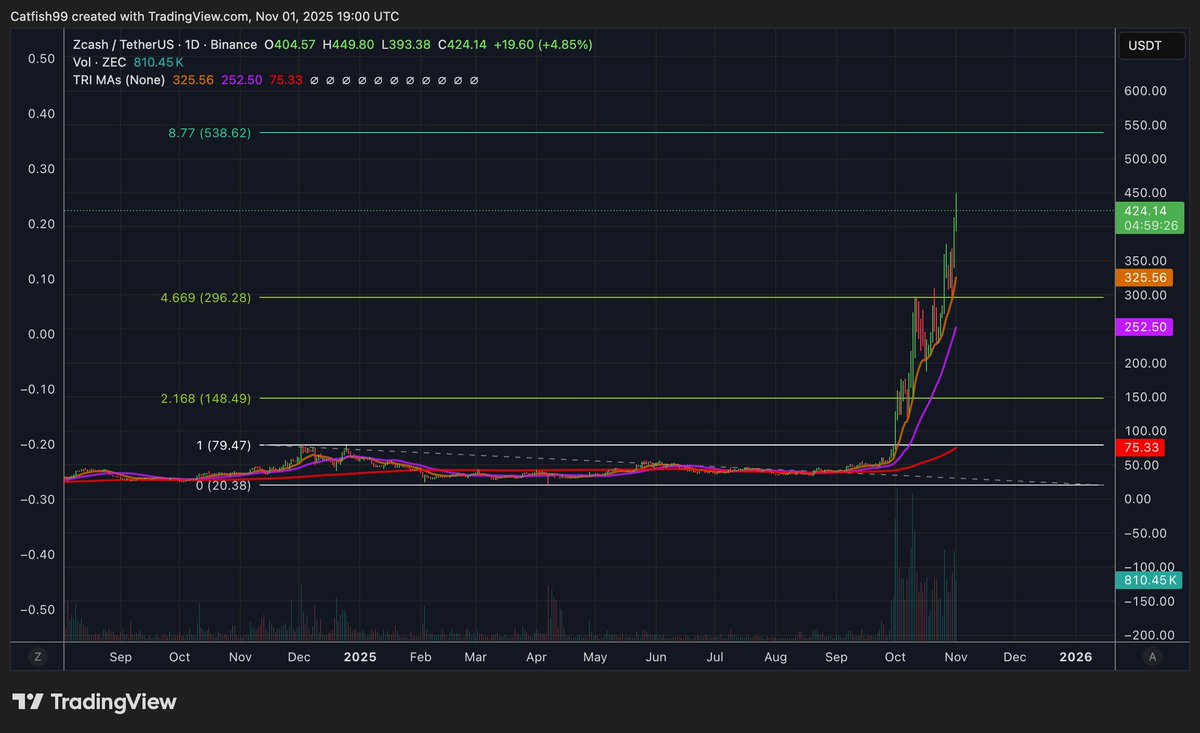Click the 2025 label on the time axis
Viewport: 1200px width, 733px height.
click(x=360, y=657)
